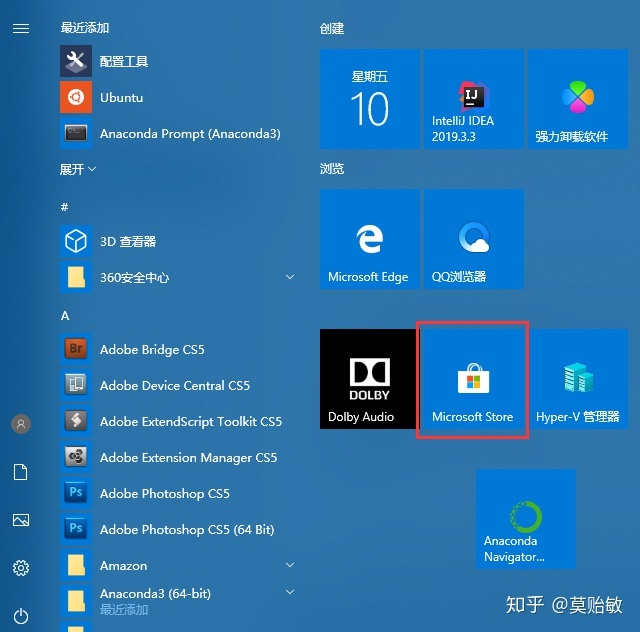Open Adobe ExtendScript Toolkit CS5 icon

[76, 421]
